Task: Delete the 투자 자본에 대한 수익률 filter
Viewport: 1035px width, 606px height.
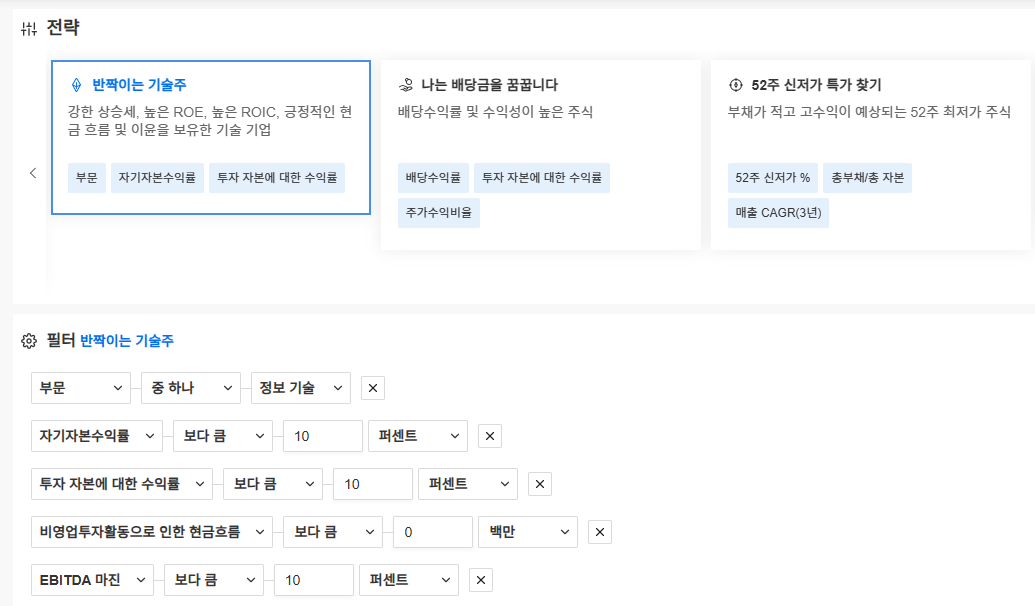Action: [540, 485]
